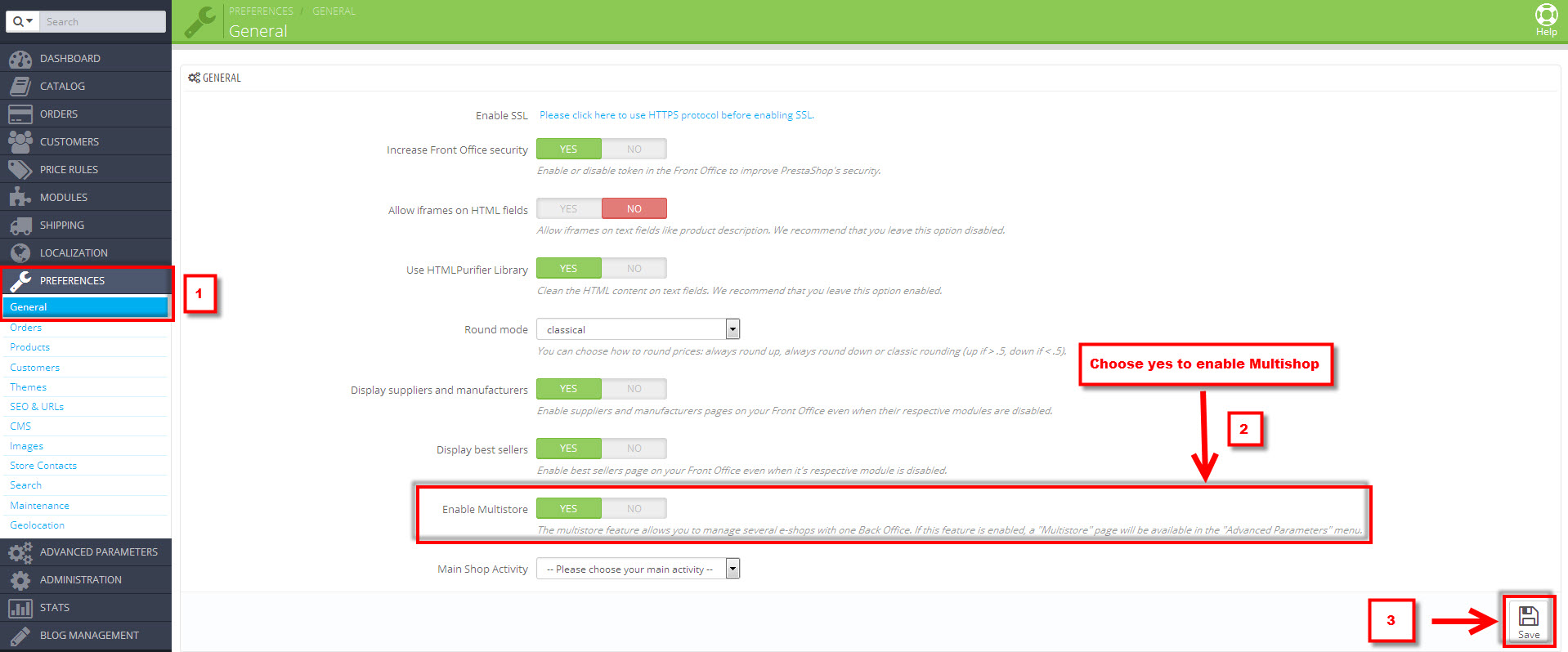Open Help via the lifebuoy icon
1568x652 pixels.
tap(1546, 16)
